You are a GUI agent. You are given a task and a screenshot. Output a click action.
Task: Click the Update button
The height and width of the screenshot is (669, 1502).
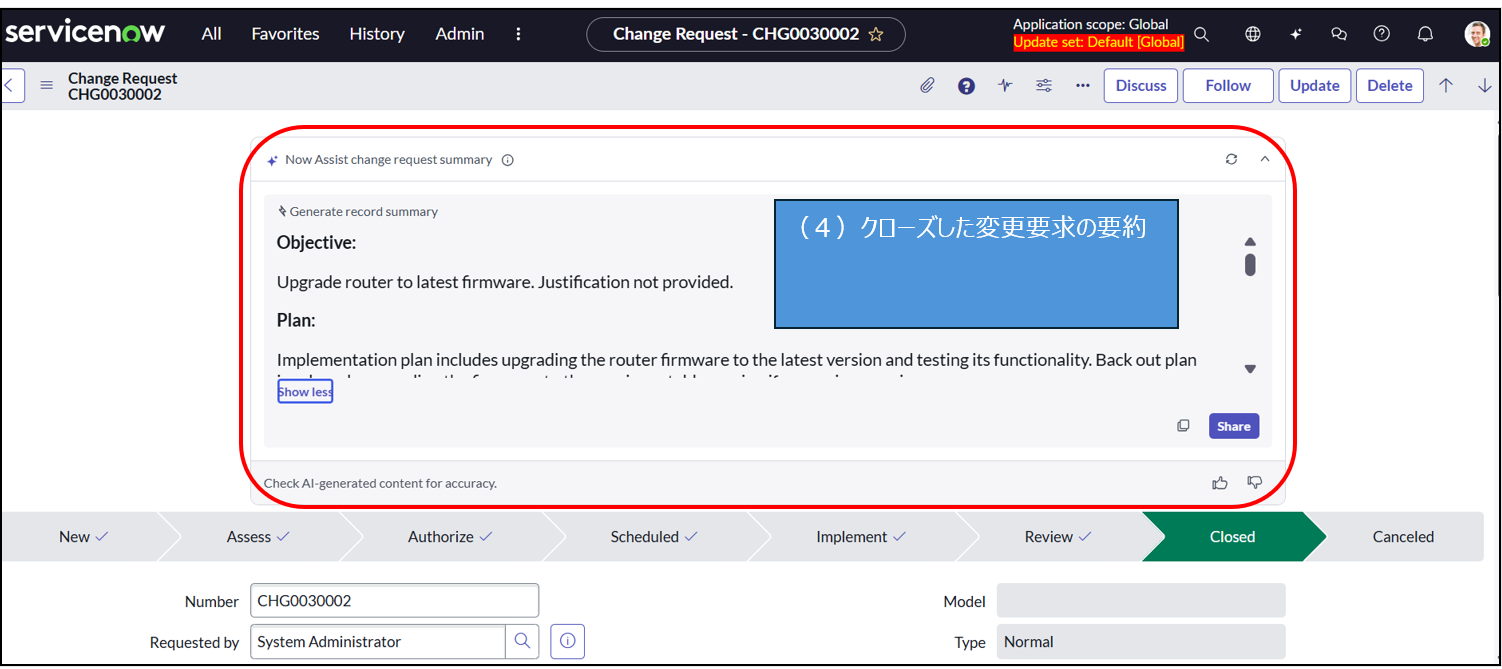tap(1315, 86)
